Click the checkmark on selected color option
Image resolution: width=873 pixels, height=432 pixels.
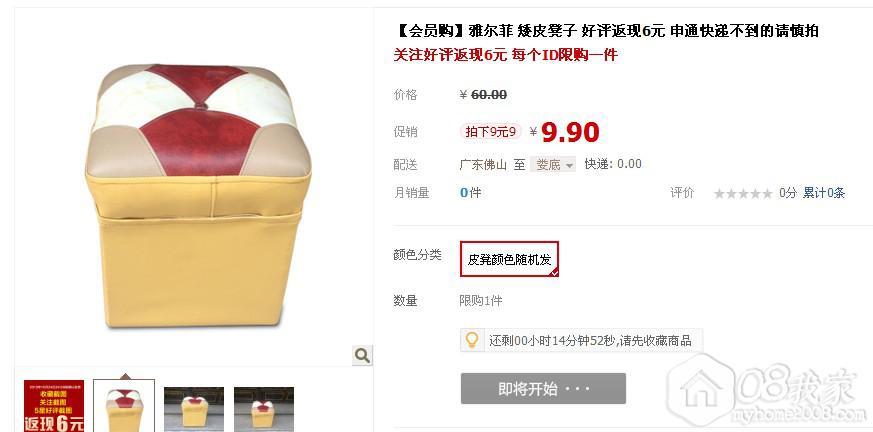pos(553,272)
